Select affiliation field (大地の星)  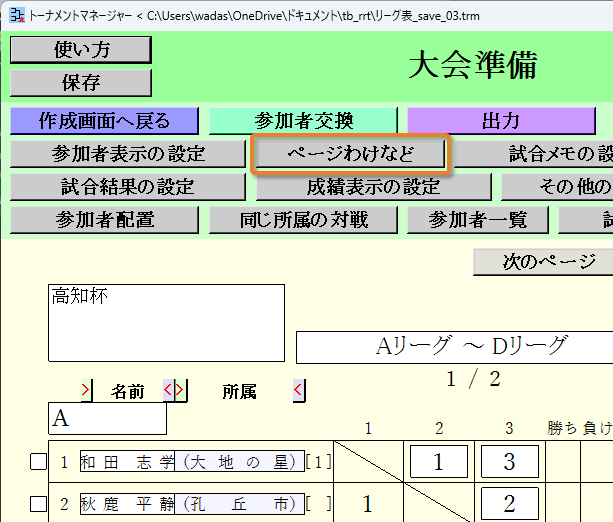(x=239, y=461)
